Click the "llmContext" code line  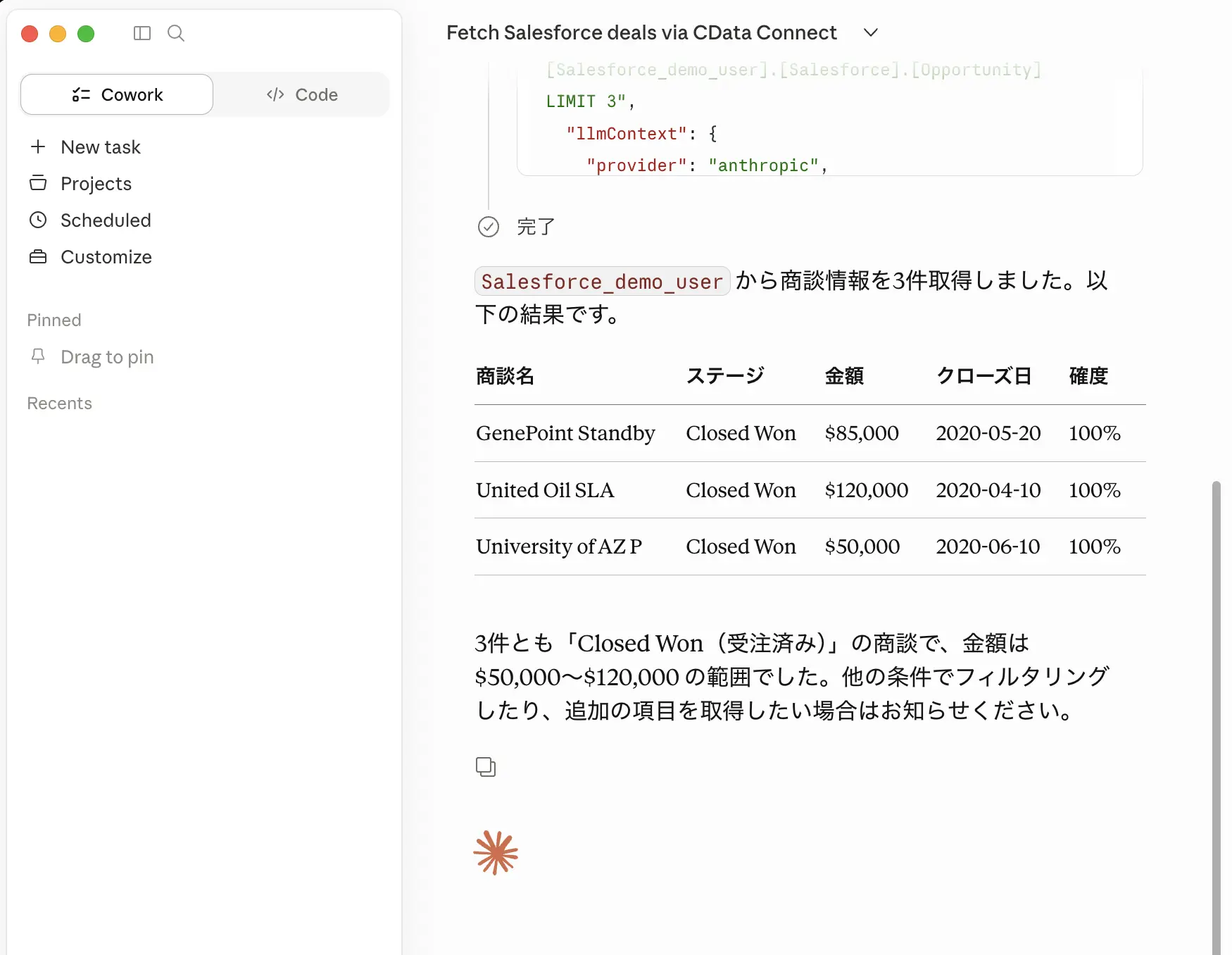pos(641,134)
